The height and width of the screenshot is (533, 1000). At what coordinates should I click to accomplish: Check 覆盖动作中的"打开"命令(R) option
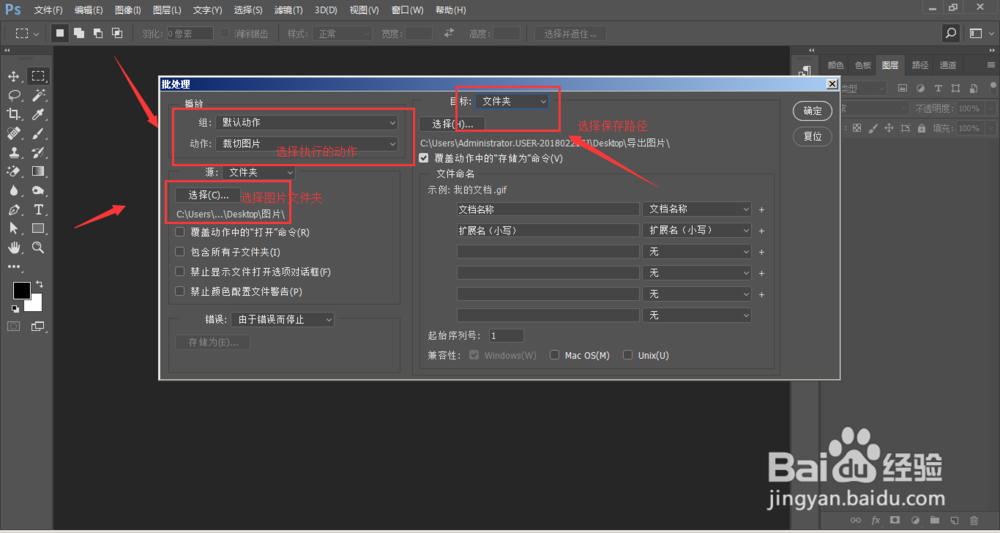tap(180, 233)
